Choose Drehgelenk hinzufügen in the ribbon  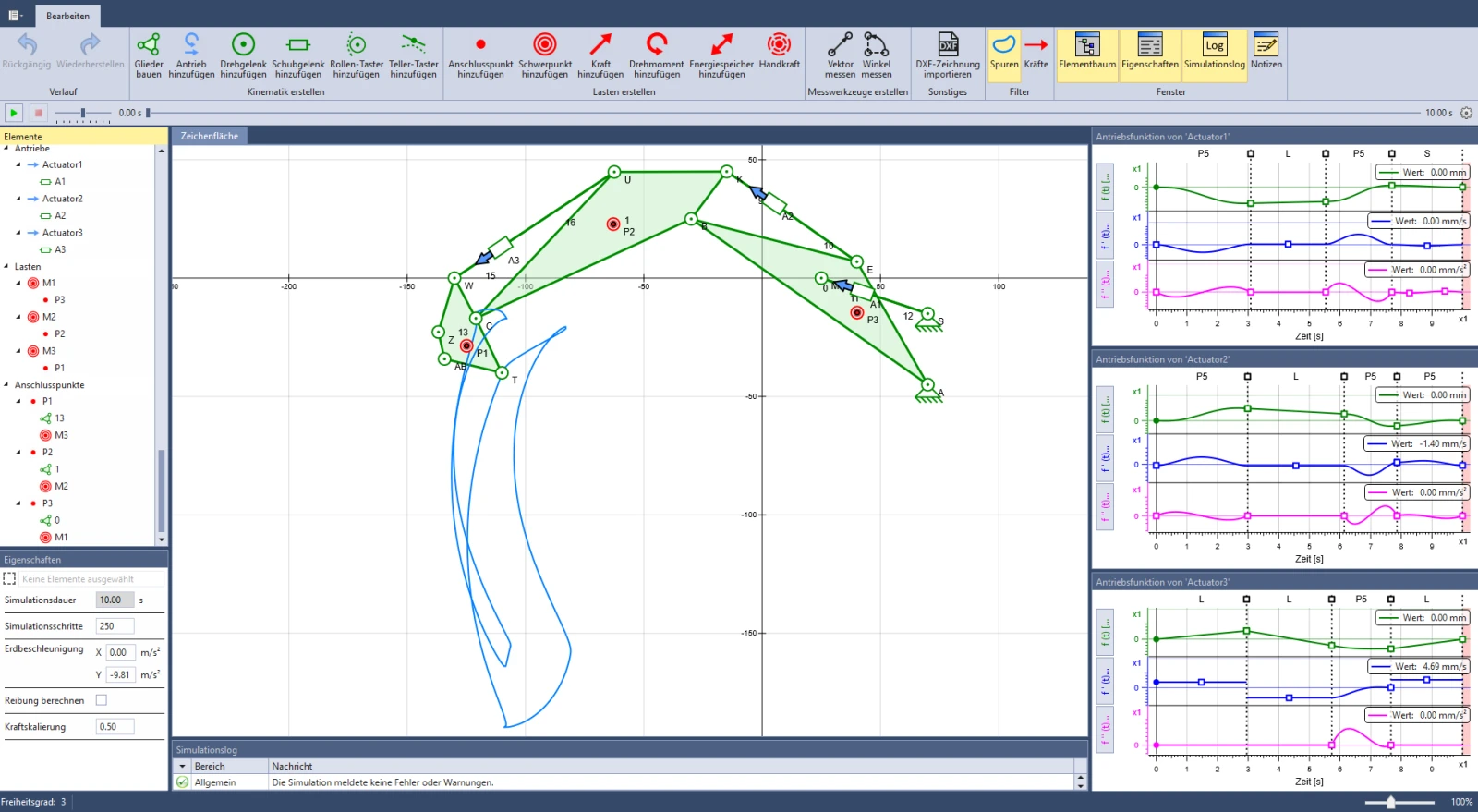pyautogui.click(x=243, y=55)
